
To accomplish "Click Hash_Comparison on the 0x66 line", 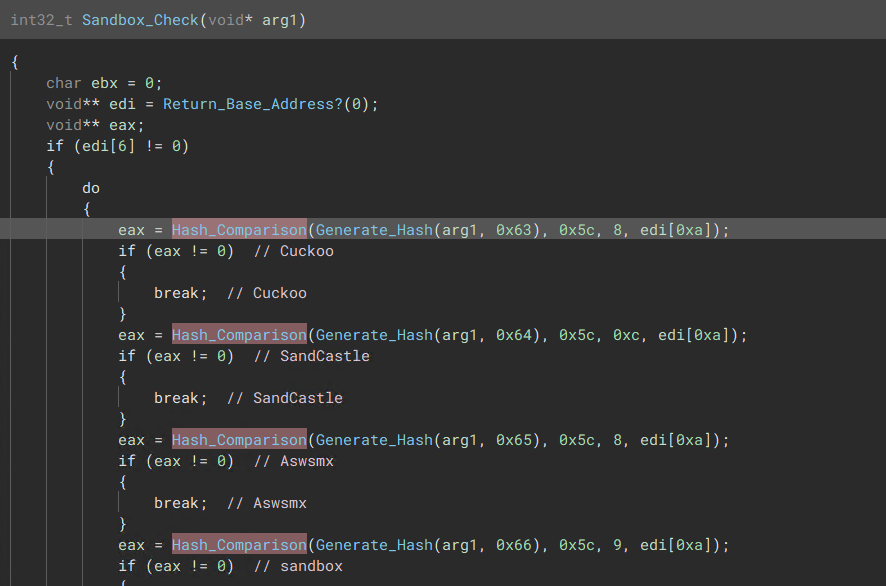I will pos(239,545).
